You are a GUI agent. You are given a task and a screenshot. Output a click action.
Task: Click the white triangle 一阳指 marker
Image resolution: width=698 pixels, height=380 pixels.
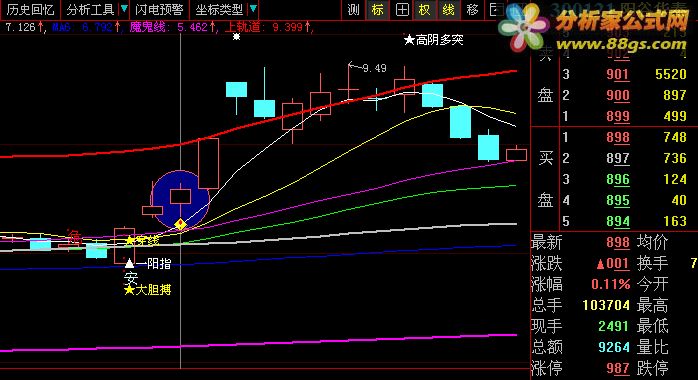129,263
